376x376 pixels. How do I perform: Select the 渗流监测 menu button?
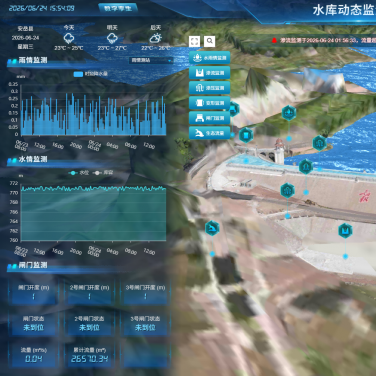[x=210, y=73]
